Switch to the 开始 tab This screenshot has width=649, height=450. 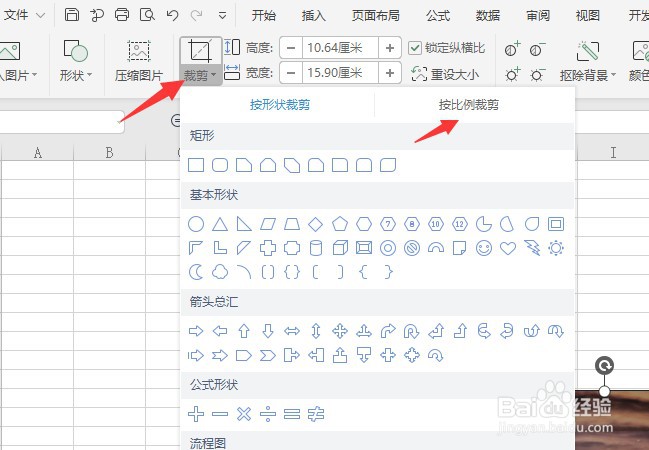pyautogui.click(x=263, y=16)
